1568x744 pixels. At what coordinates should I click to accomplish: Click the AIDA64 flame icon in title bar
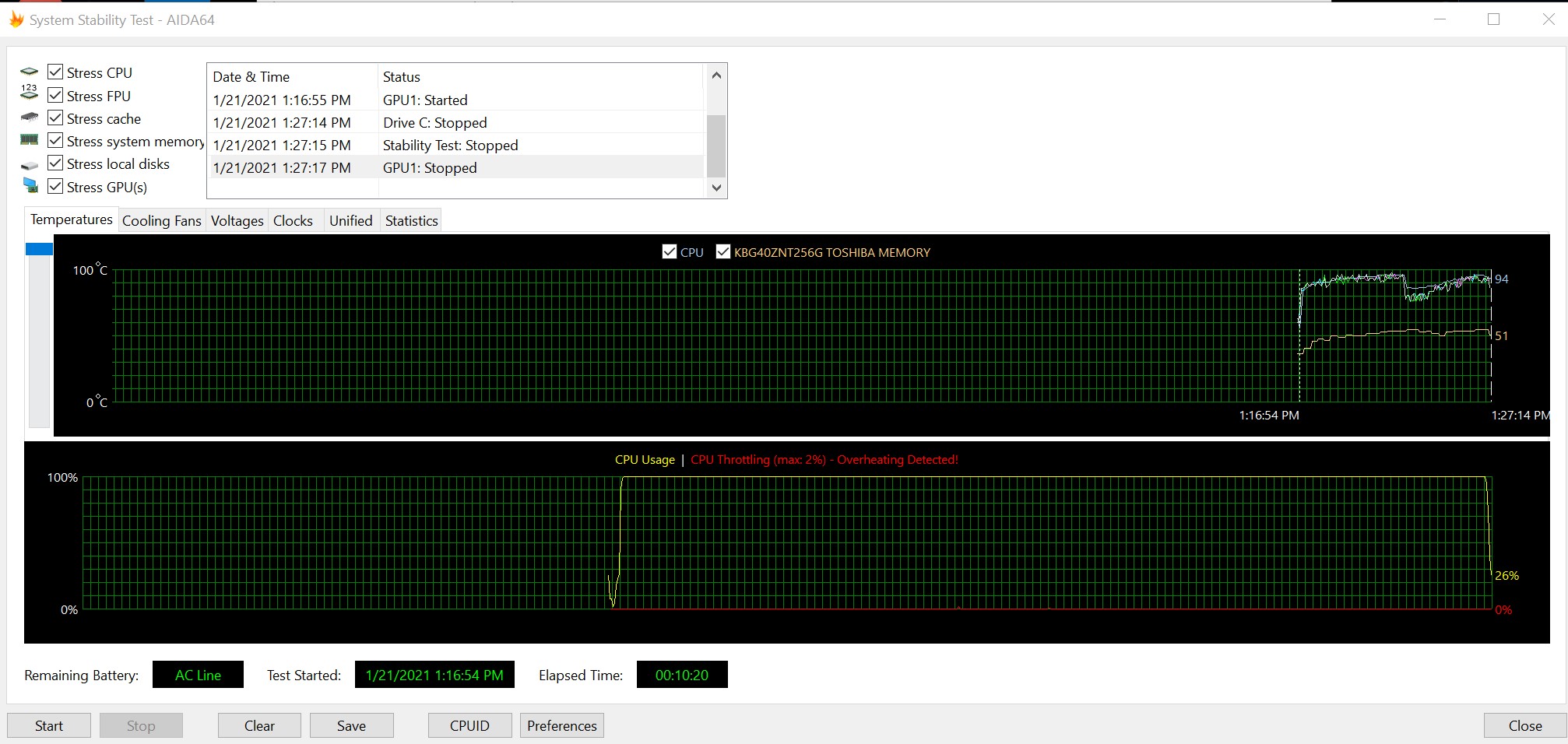16,19
